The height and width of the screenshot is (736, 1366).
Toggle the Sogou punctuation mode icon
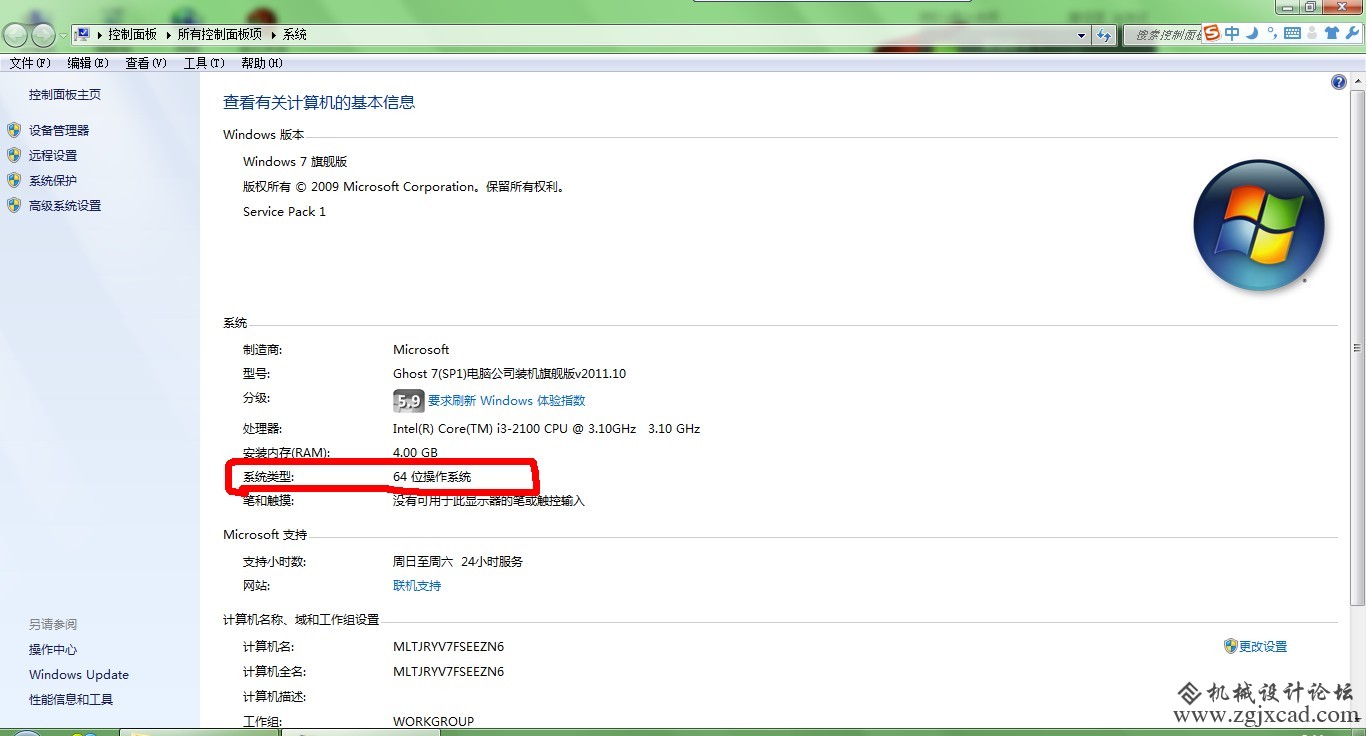pyautogui.click(x=1272, y=33)
